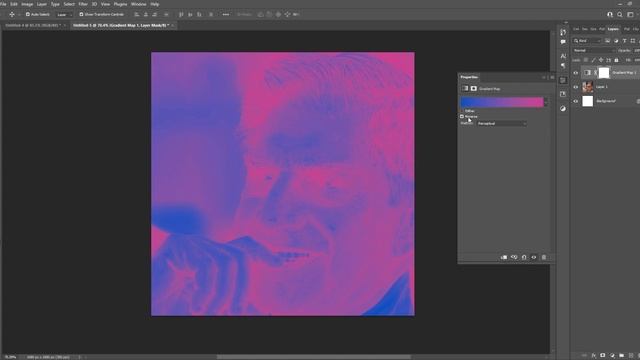Lock transparent pixels icon in Layers
This screenshot has width=640, height=360.
pos(586,60)
